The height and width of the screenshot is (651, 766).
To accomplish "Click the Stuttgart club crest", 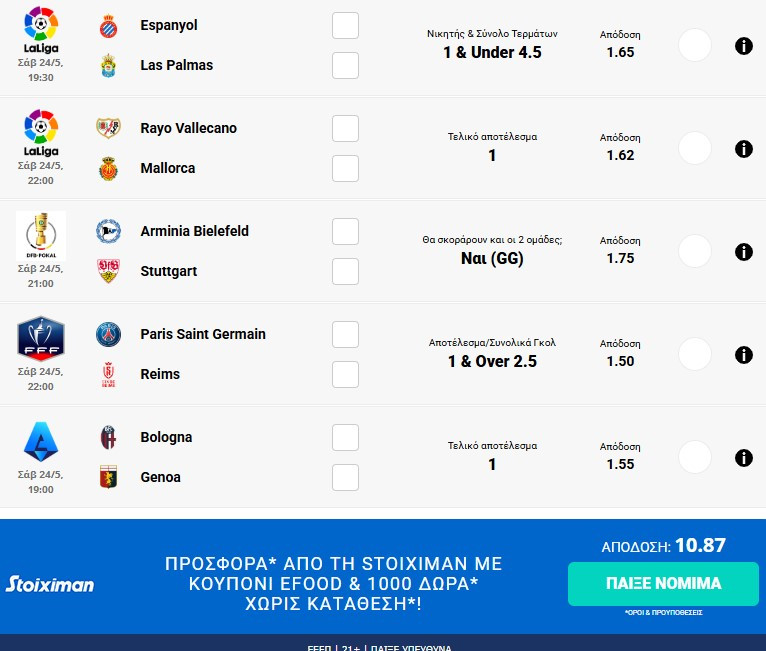I will [x=107, y=271].
